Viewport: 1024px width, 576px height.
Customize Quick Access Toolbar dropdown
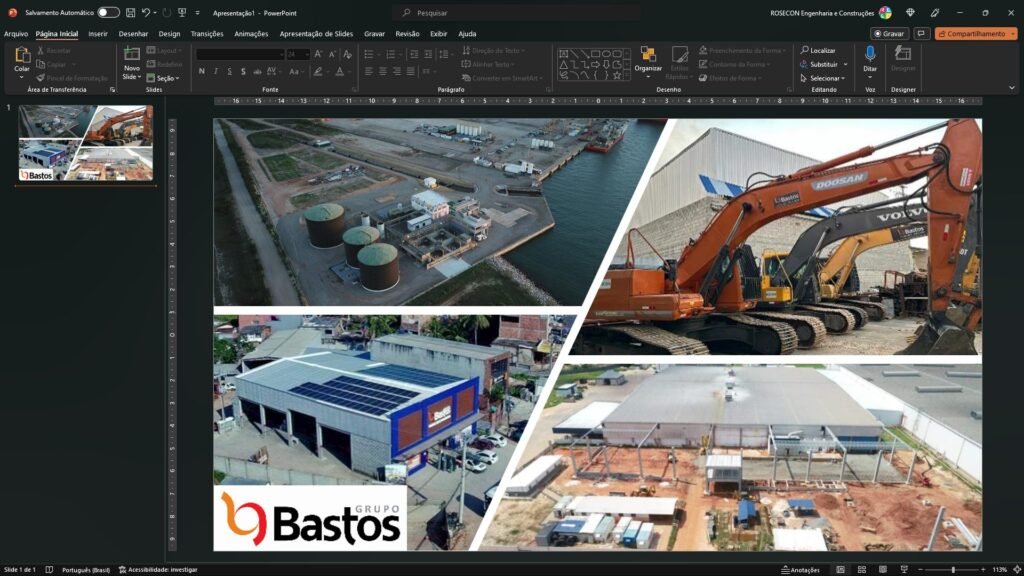click(x=197, y=12)
